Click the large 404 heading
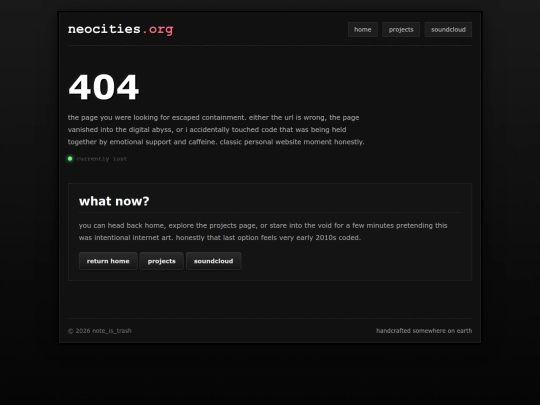 [x=104, y=87]
